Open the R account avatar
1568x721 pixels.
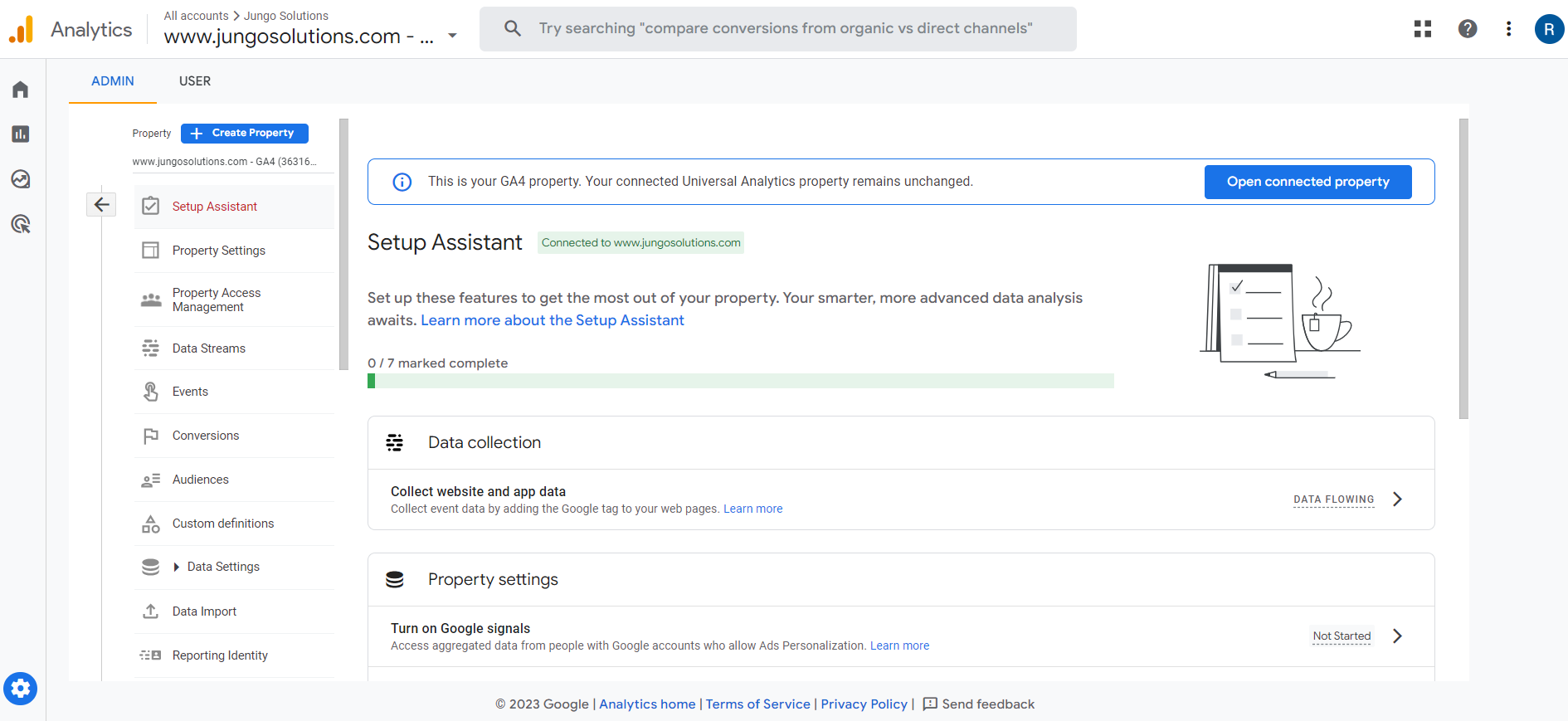coord(1549,29)
